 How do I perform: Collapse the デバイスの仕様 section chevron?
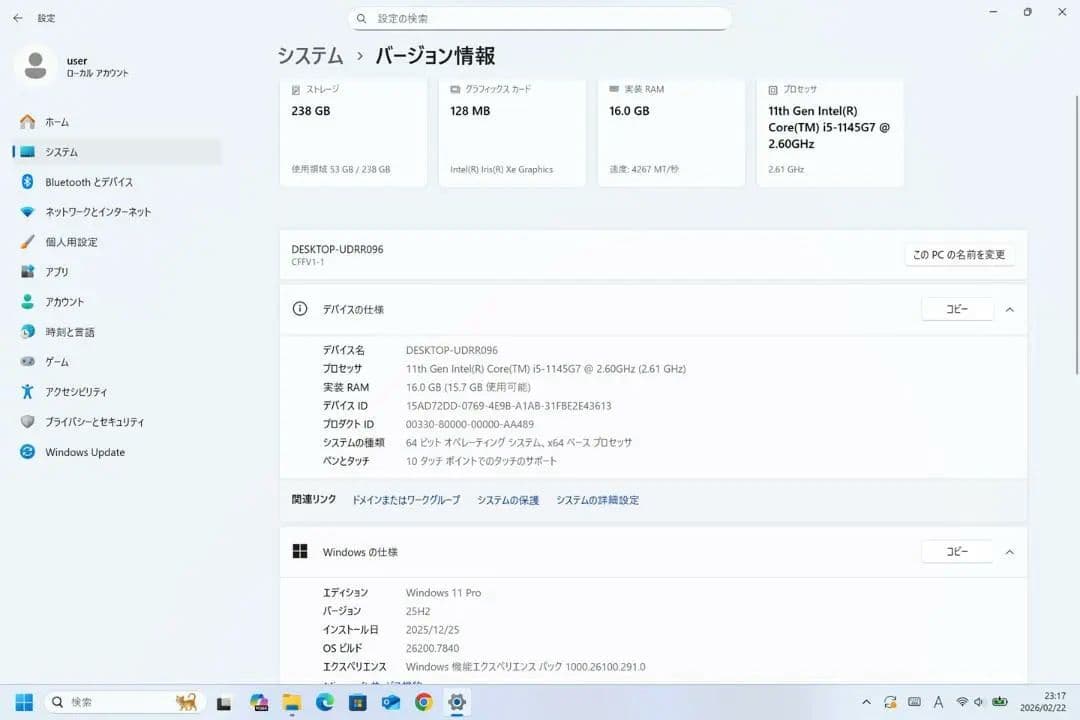click(1009, 309)
